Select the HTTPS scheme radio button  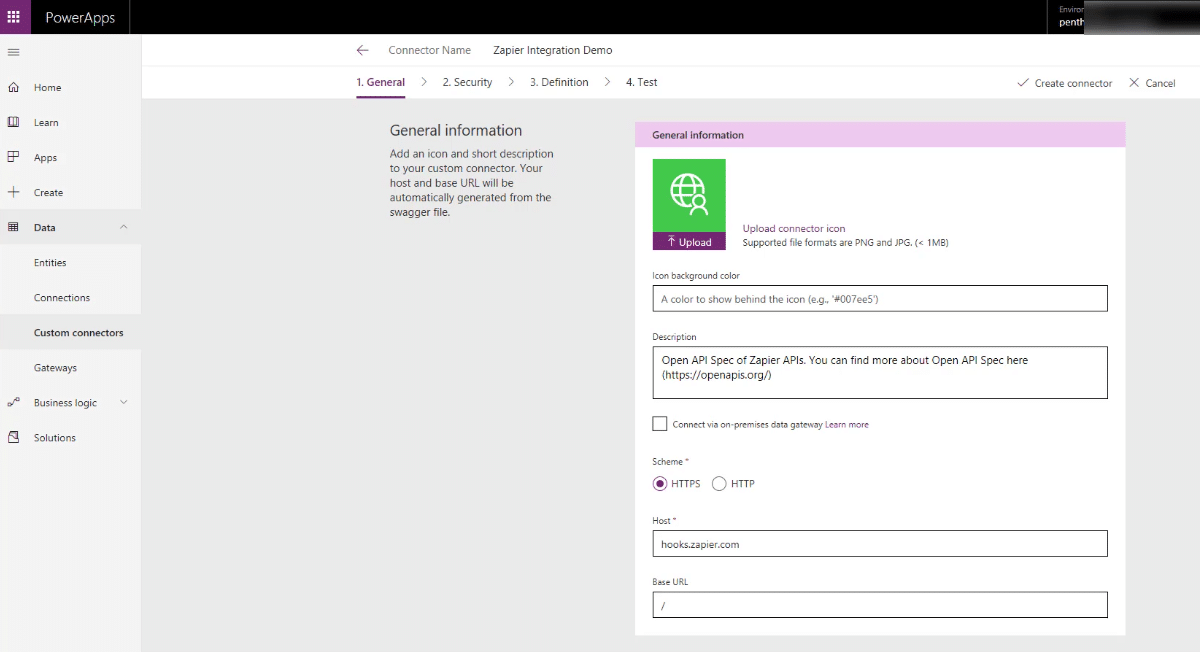pyautogui.click(x=660, y=484)
